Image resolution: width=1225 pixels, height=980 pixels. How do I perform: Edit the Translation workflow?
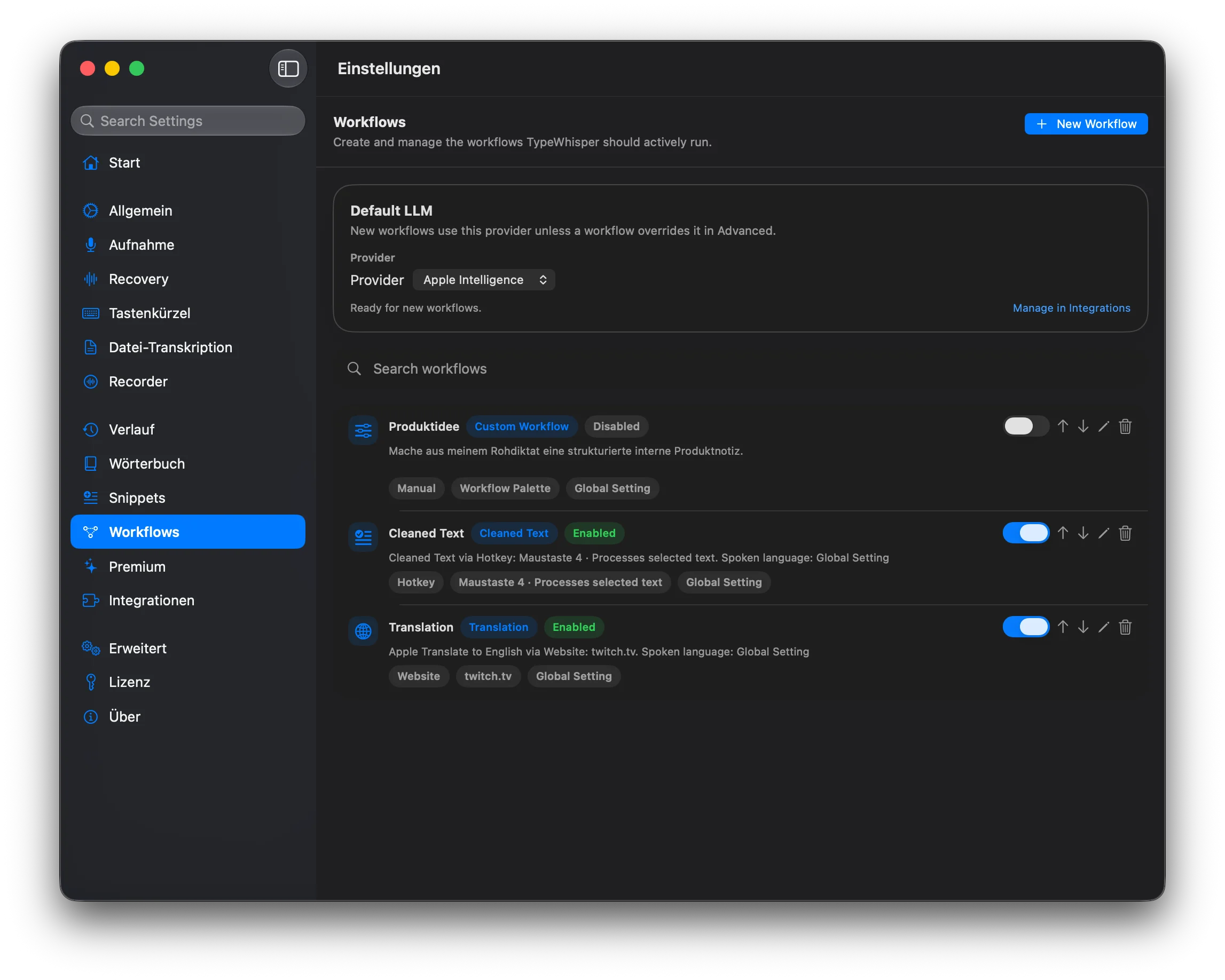1103,627
